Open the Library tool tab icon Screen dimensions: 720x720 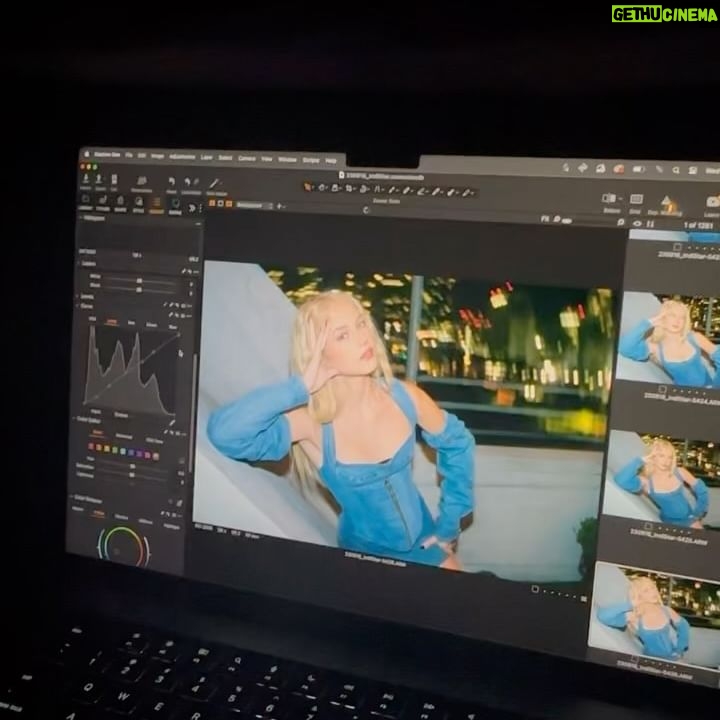point(85,200)
